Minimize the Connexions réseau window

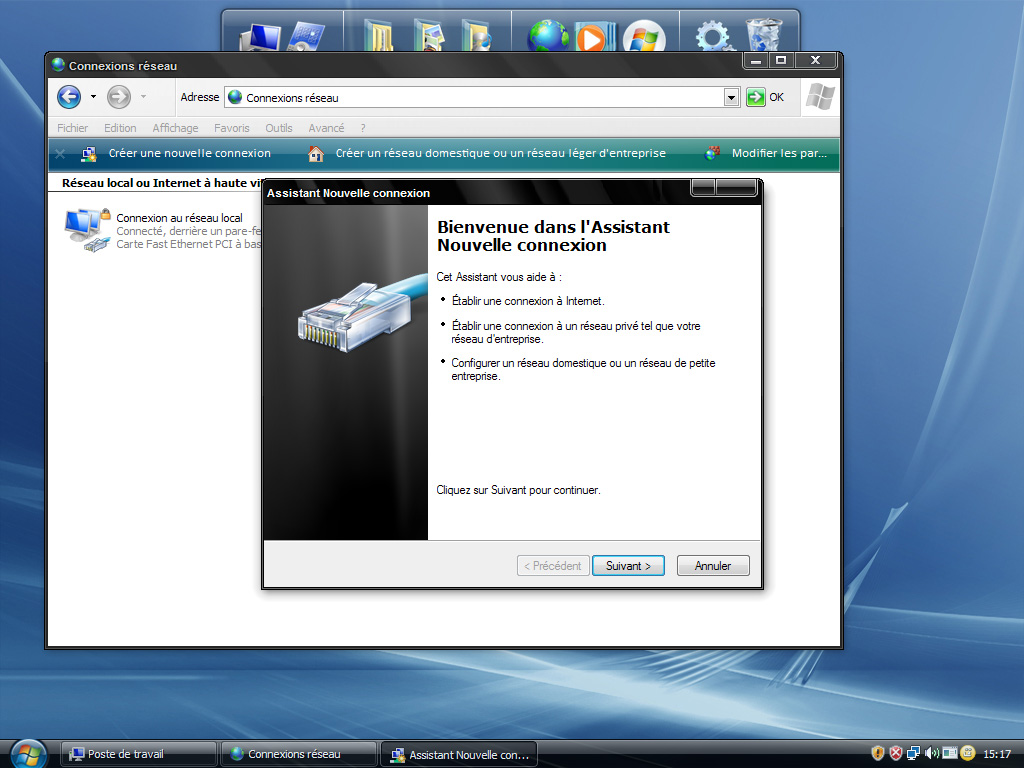[756, 61]
